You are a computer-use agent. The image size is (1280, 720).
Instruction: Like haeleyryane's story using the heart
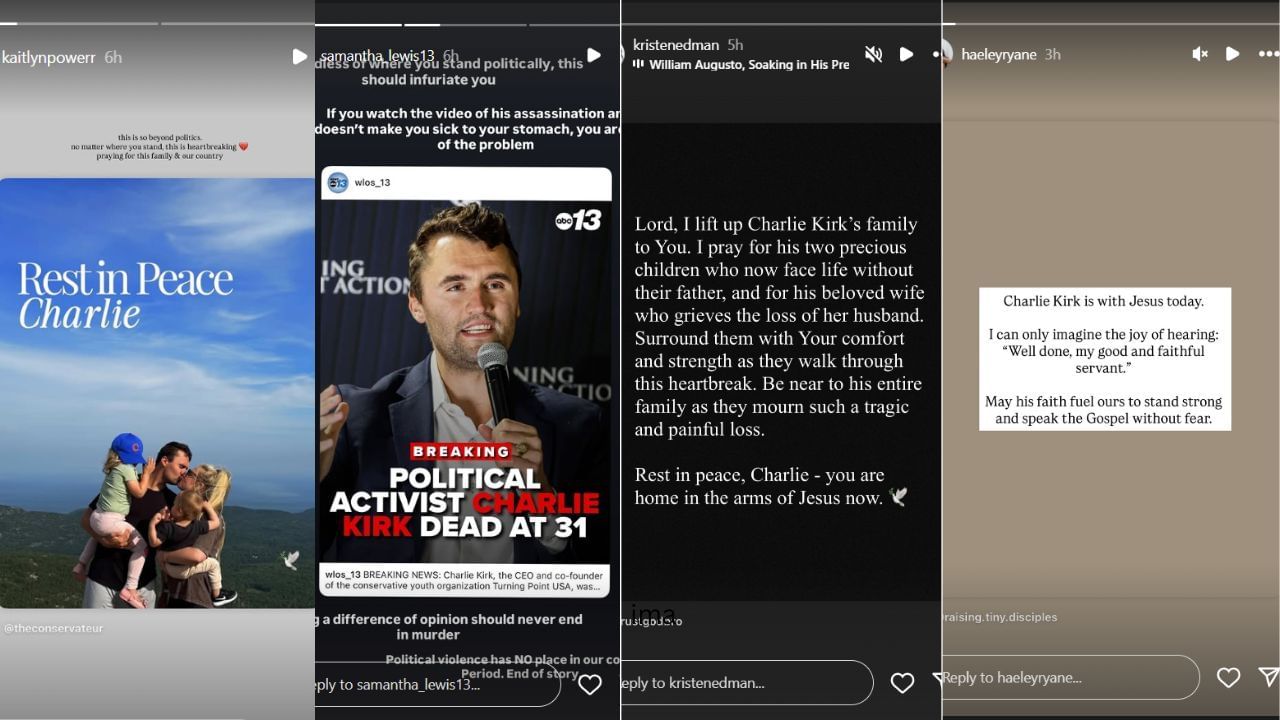pos(1228,678)
